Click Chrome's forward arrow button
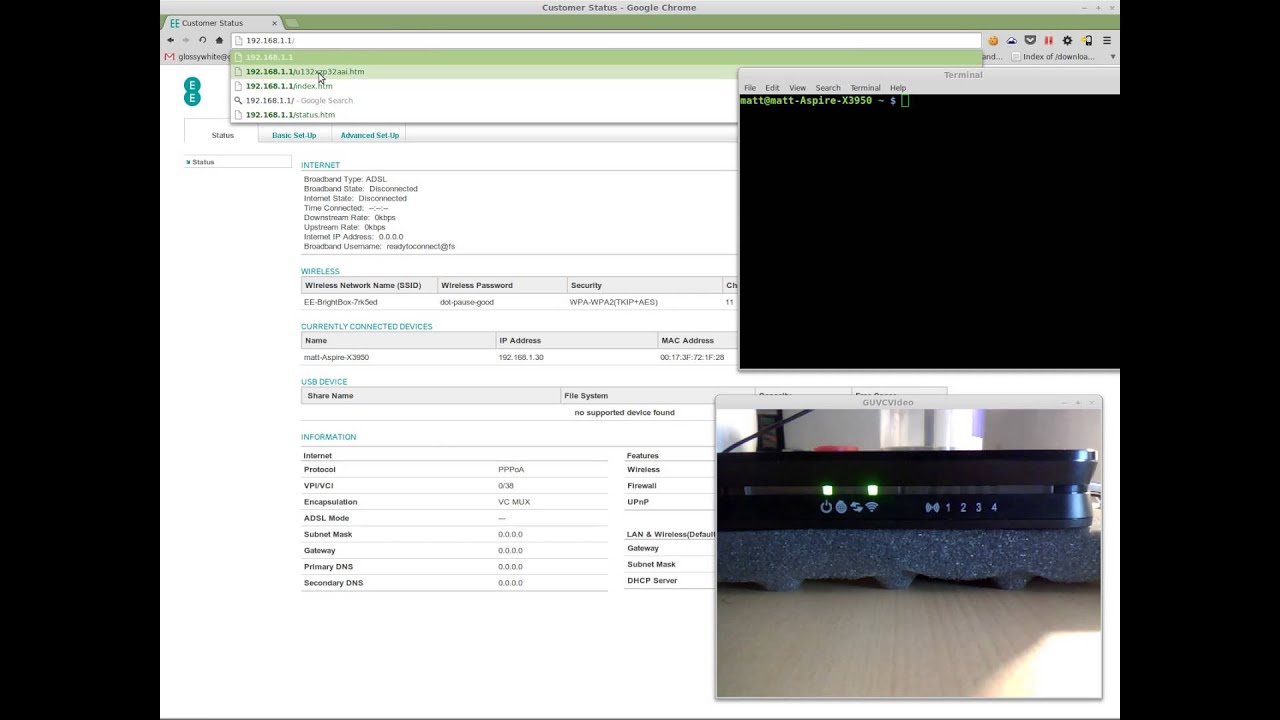 [186, 40]
